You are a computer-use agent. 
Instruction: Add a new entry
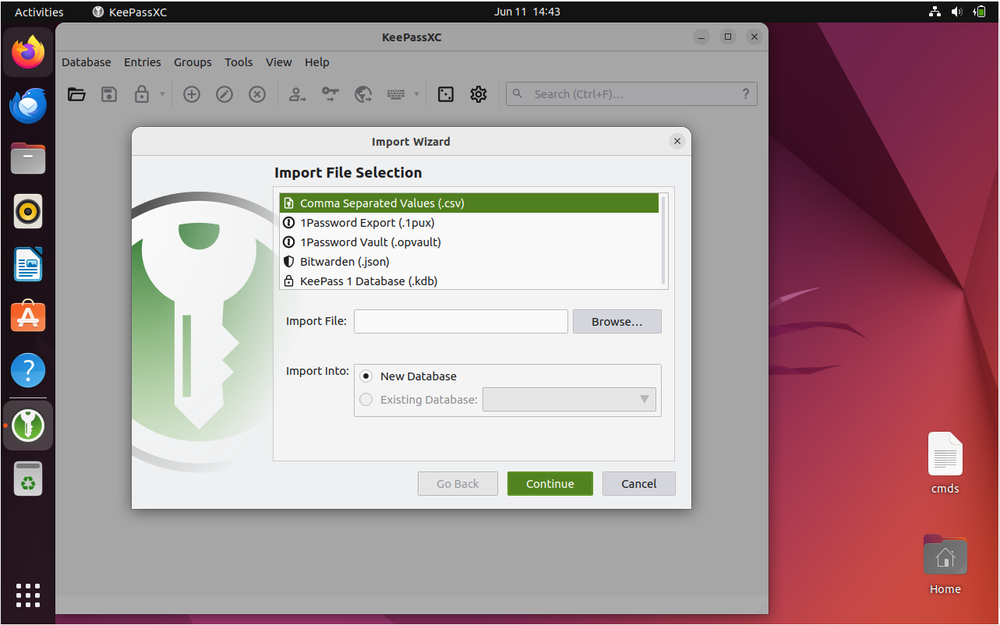(192, 93)
